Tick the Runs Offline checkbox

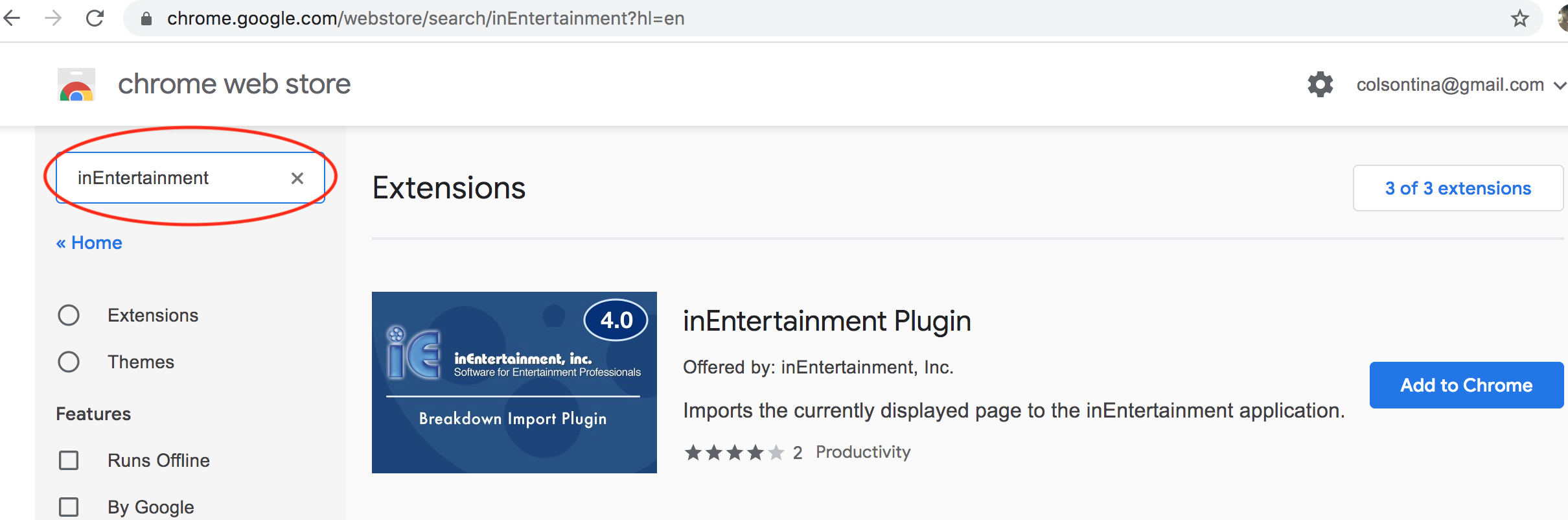pyautogui.click(x=69, y=460)
